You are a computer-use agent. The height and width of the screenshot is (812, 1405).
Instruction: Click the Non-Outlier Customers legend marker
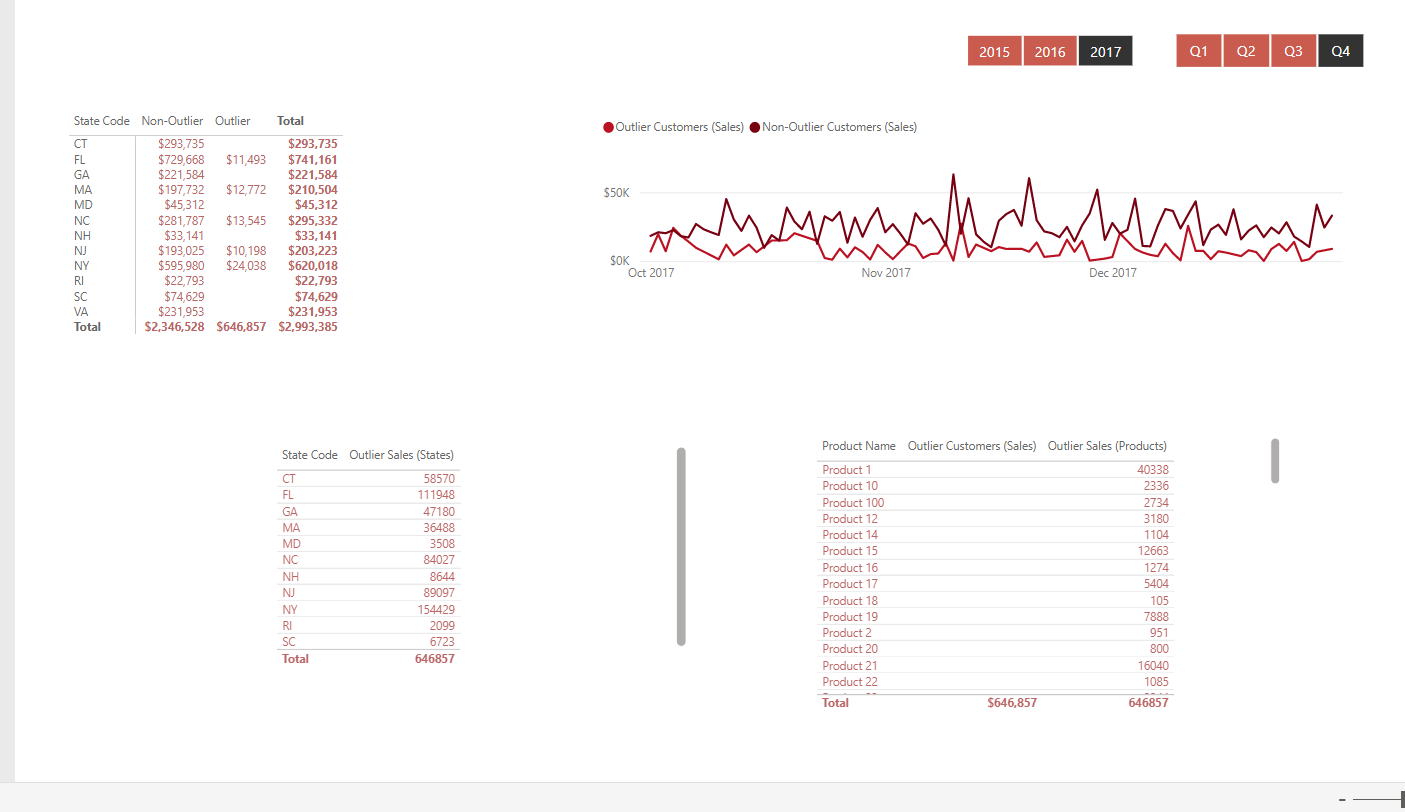(755, 127)
